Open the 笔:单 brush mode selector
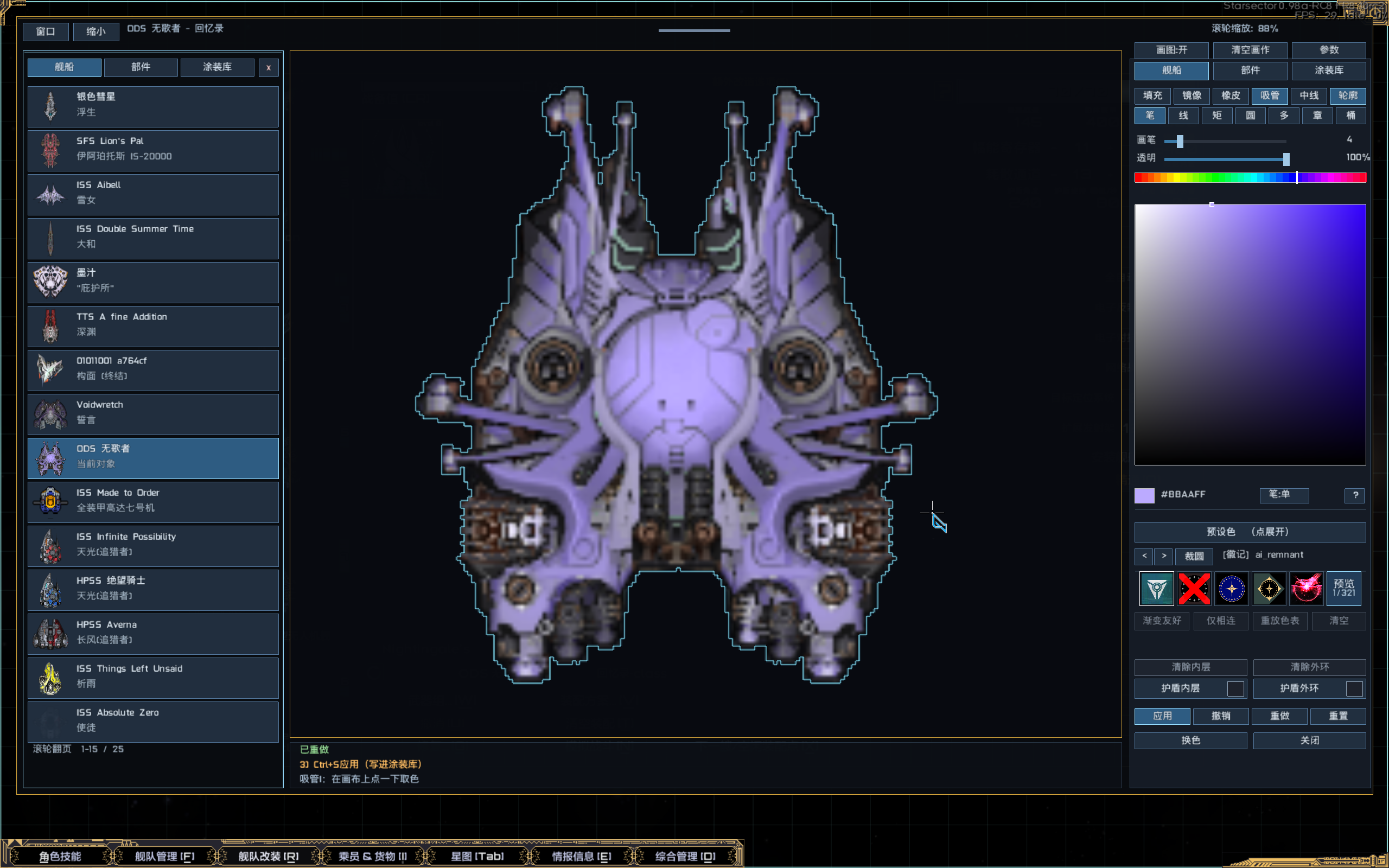The height and width of the screenshot is (868, 1389). tap(1284, 495)
